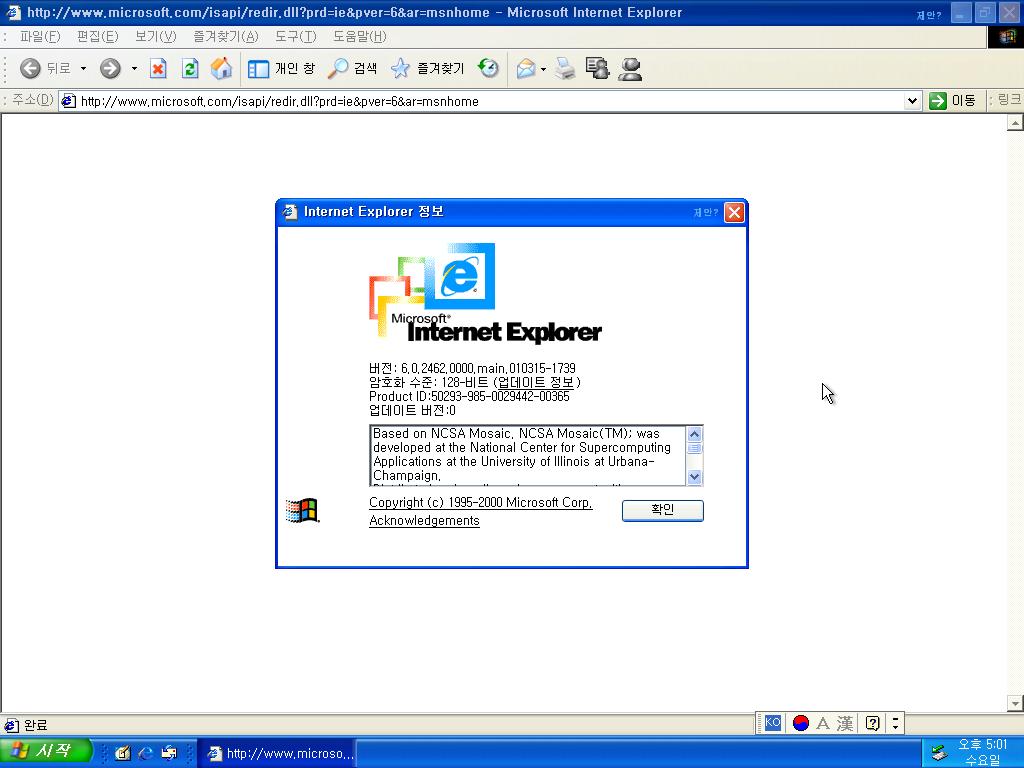Click the 업데이트 버전:0 text line
Screen dimensions: 1024x768
point(412,410)
